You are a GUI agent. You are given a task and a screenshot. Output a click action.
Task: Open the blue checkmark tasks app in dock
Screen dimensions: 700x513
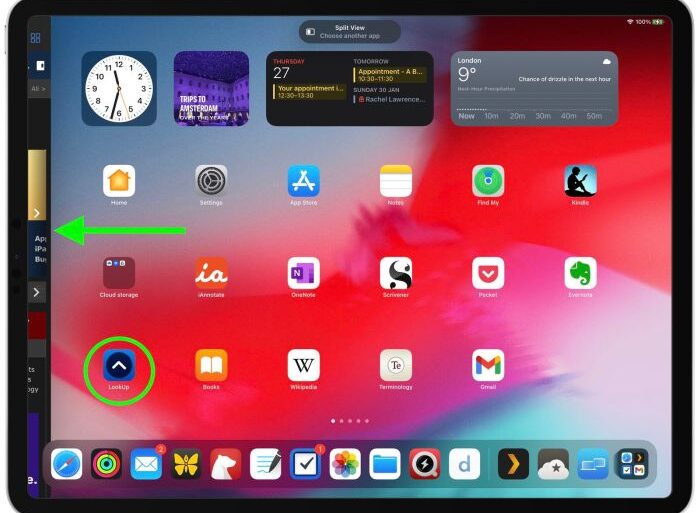pyautogui.click(x=305, y=464)
